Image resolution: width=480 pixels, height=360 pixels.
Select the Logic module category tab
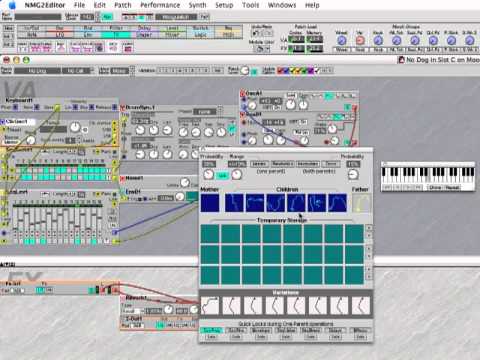click(x=200, y=35)
